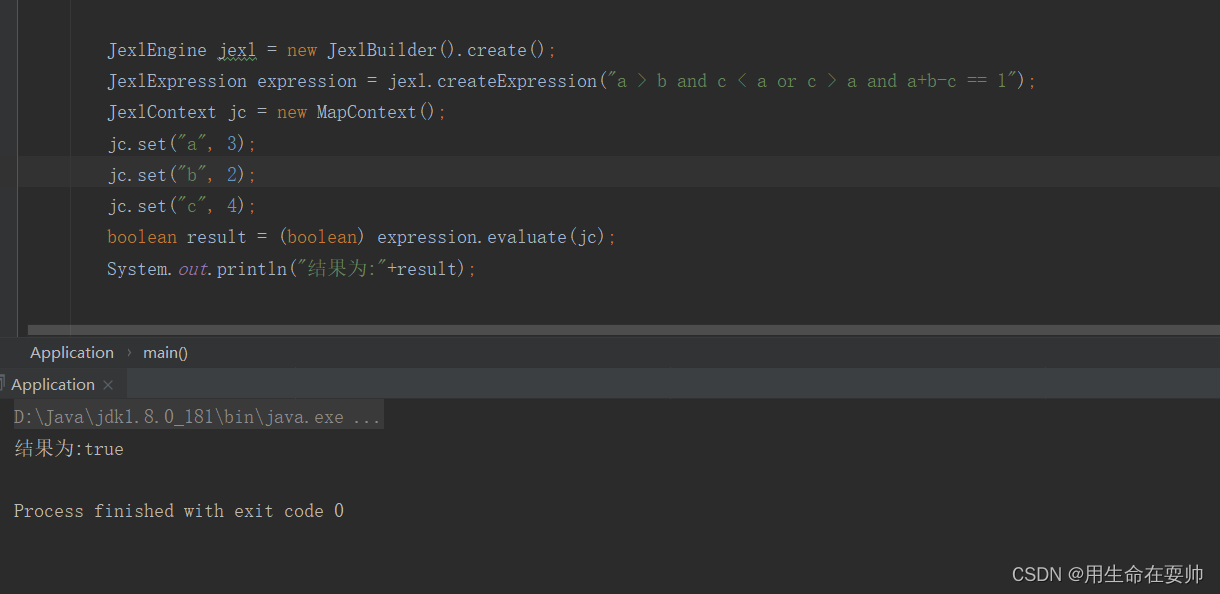Image resolution: width=1220 pixels, height=594 pixels.
Task: Click the Application breadcrumb item
Action: click(x=72, y=353)
